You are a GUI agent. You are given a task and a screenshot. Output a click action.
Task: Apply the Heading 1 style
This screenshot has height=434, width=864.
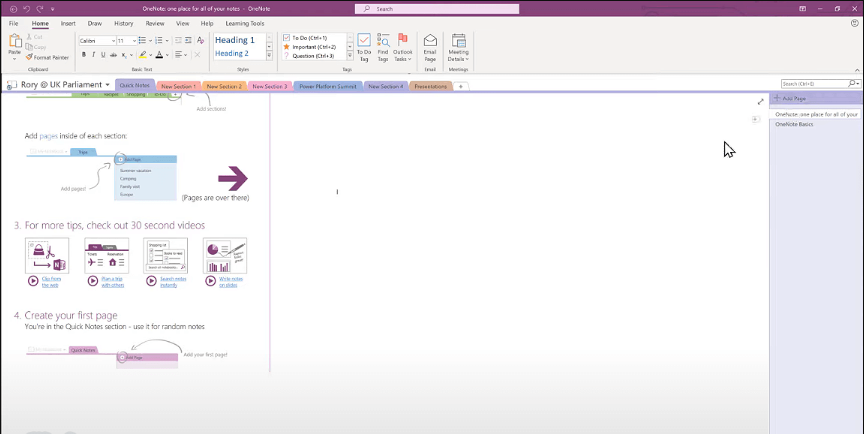[x=235, y=40]
